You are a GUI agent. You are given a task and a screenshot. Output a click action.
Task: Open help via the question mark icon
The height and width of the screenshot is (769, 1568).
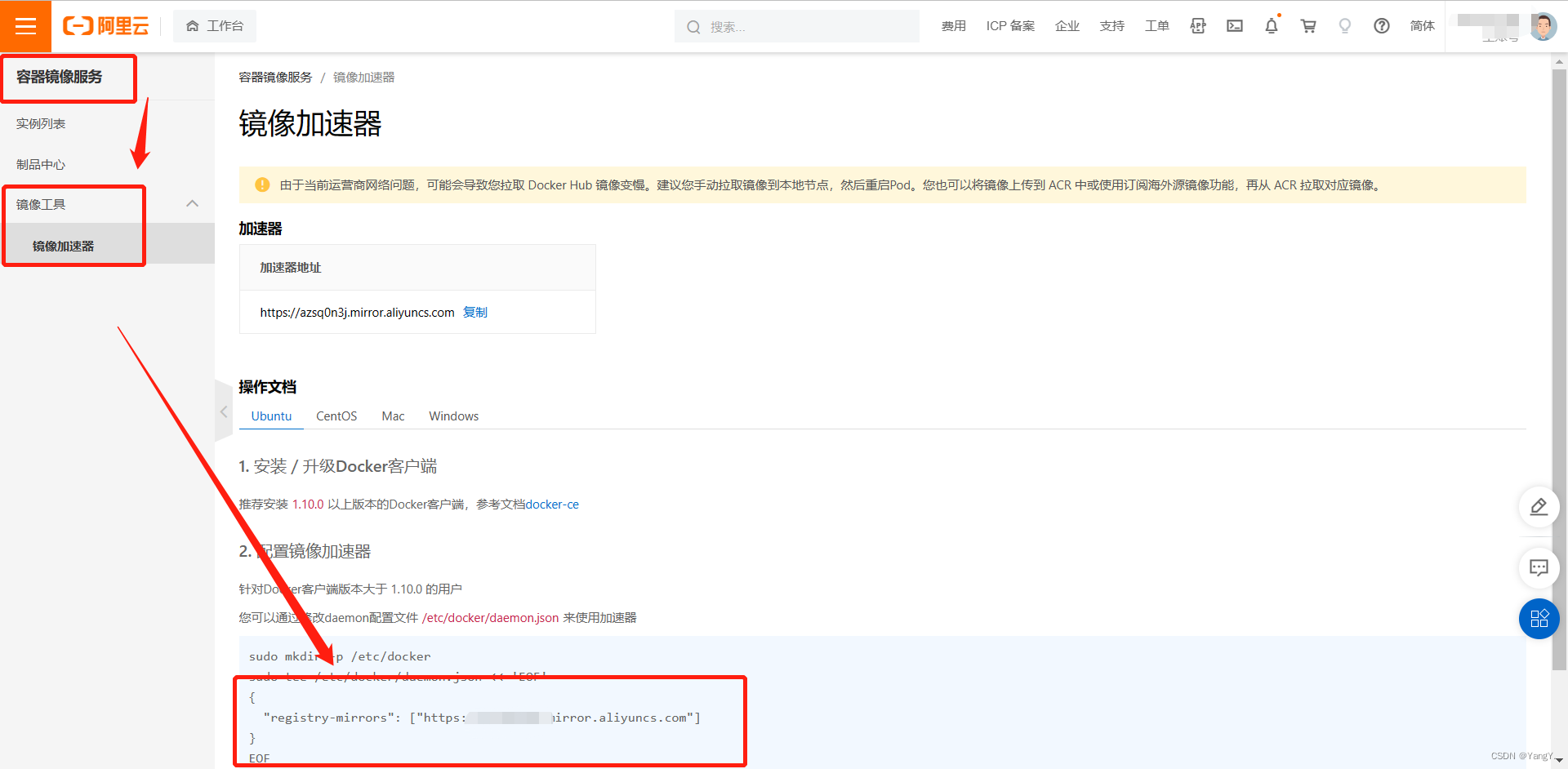tap(1381, 25)
